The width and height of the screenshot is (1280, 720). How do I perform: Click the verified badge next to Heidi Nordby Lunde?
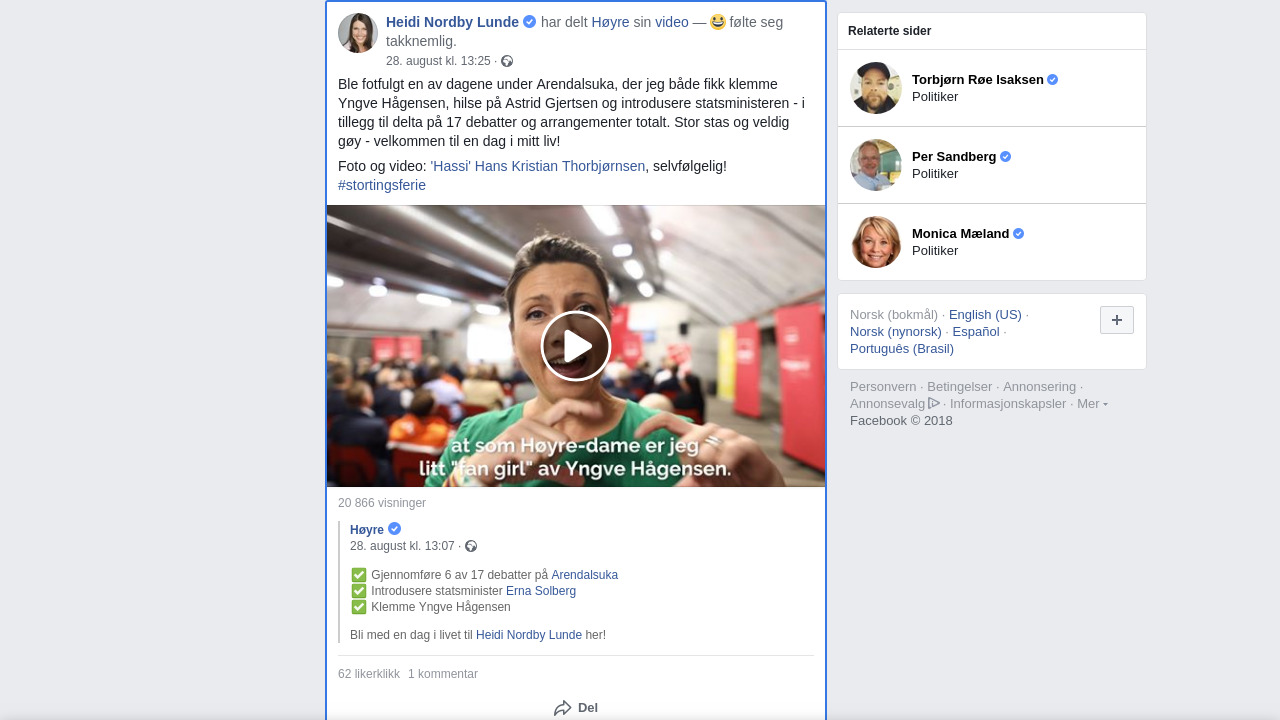[x=530, y=22]
